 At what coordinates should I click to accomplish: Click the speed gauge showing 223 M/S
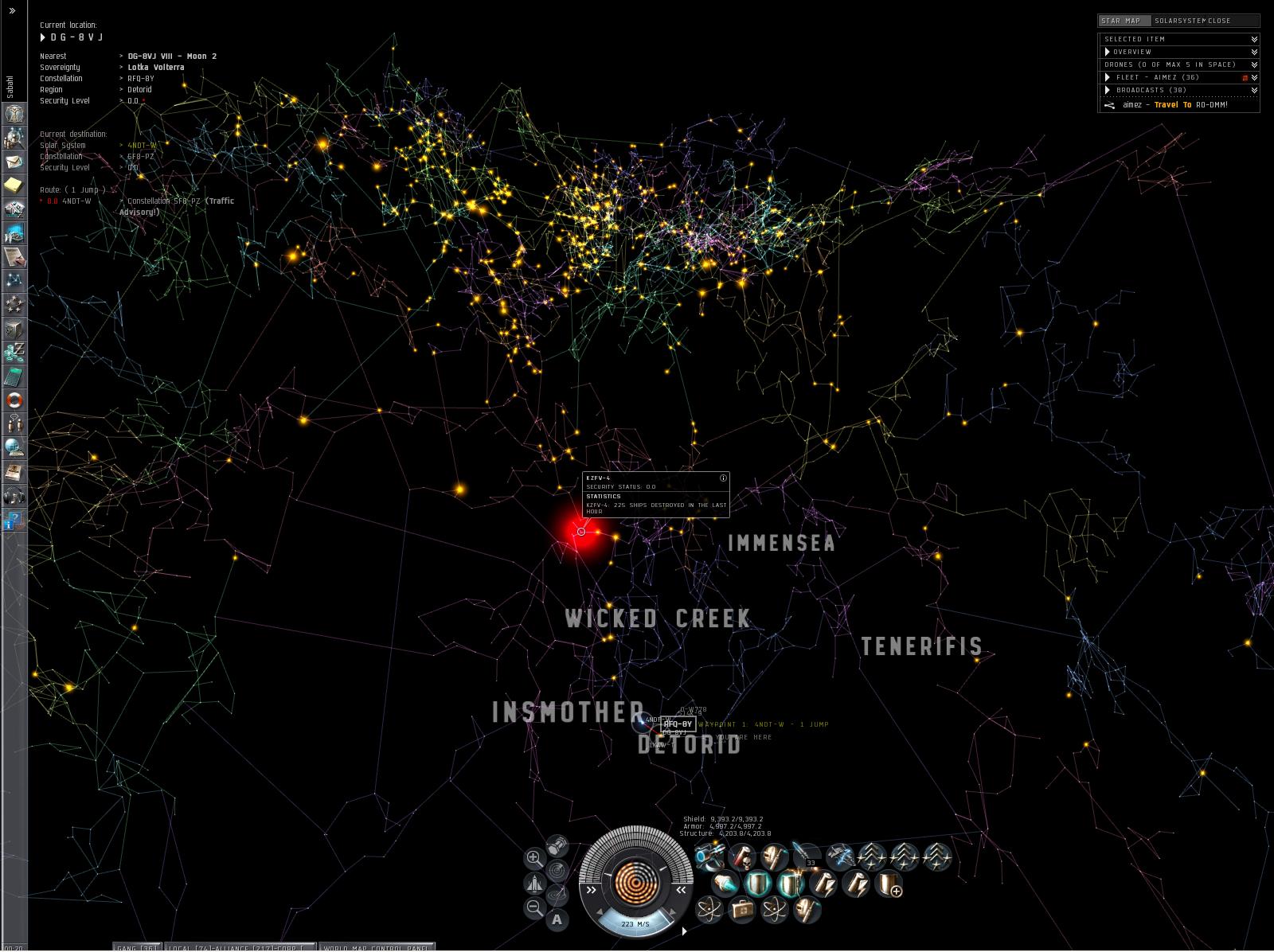tap(635, 924)
